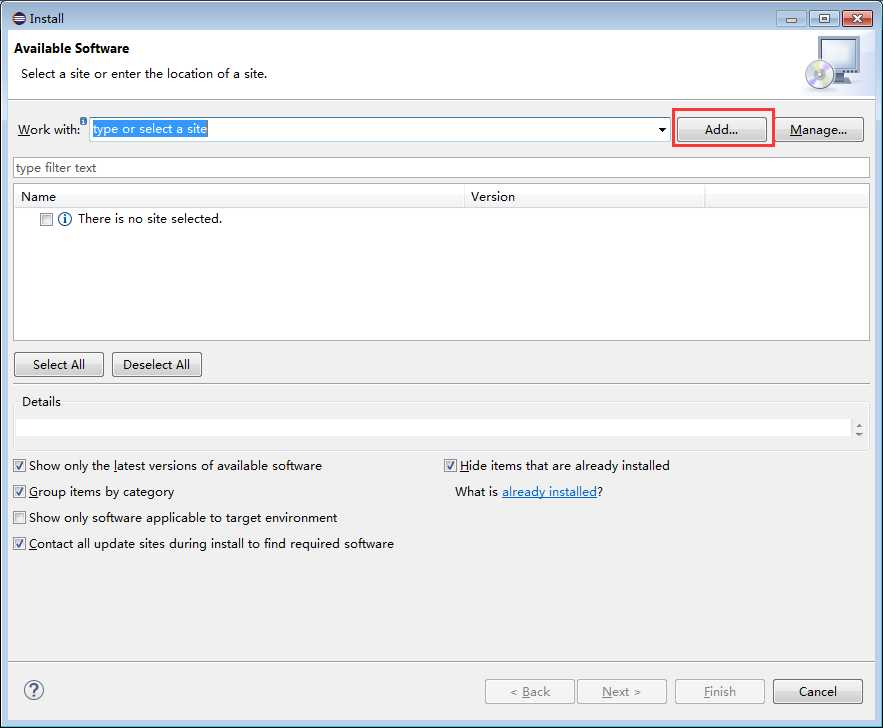This screenshot has height=728, width=883.
Task: Enable 'Show only software applicable to target environment'
Action: coord(20,517)
